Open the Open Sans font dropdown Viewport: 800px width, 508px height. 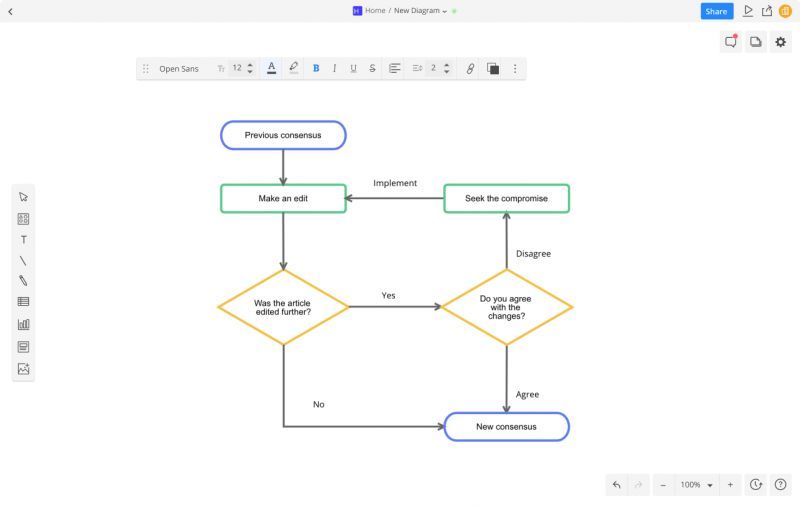click(x=179, y=69)
